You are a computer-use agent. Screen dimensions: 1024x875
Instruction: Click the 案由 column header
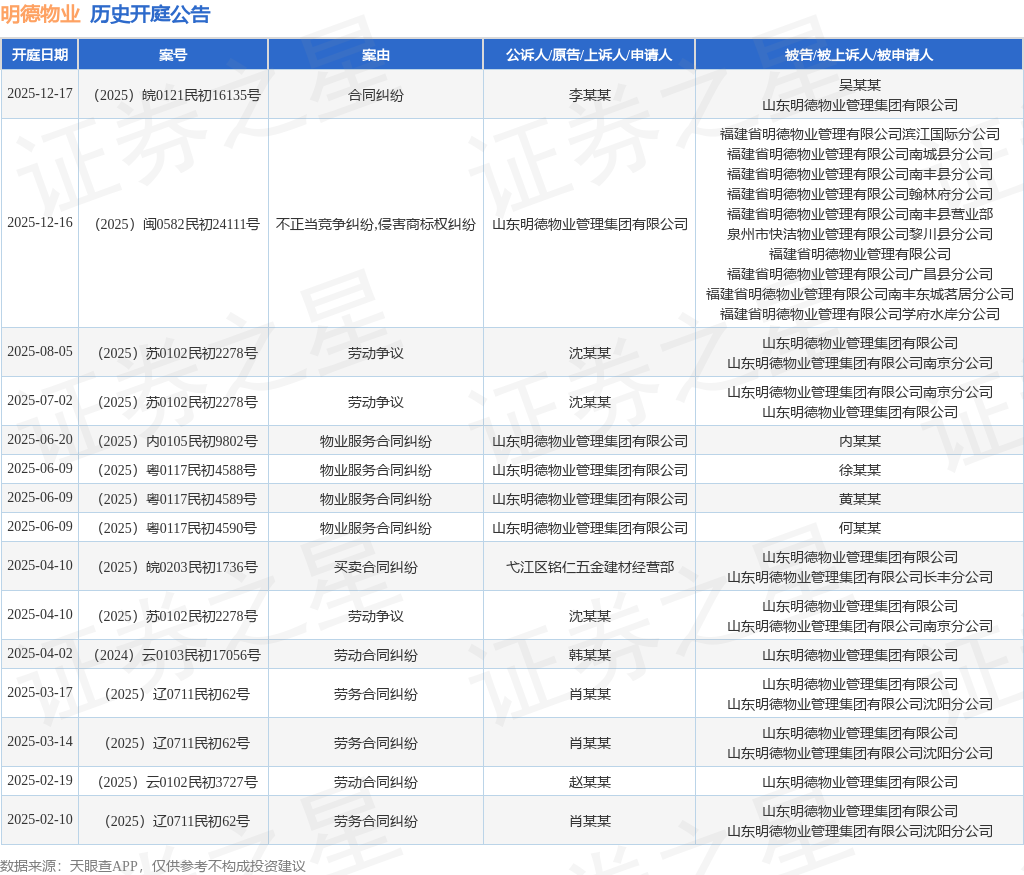(375, 55)
